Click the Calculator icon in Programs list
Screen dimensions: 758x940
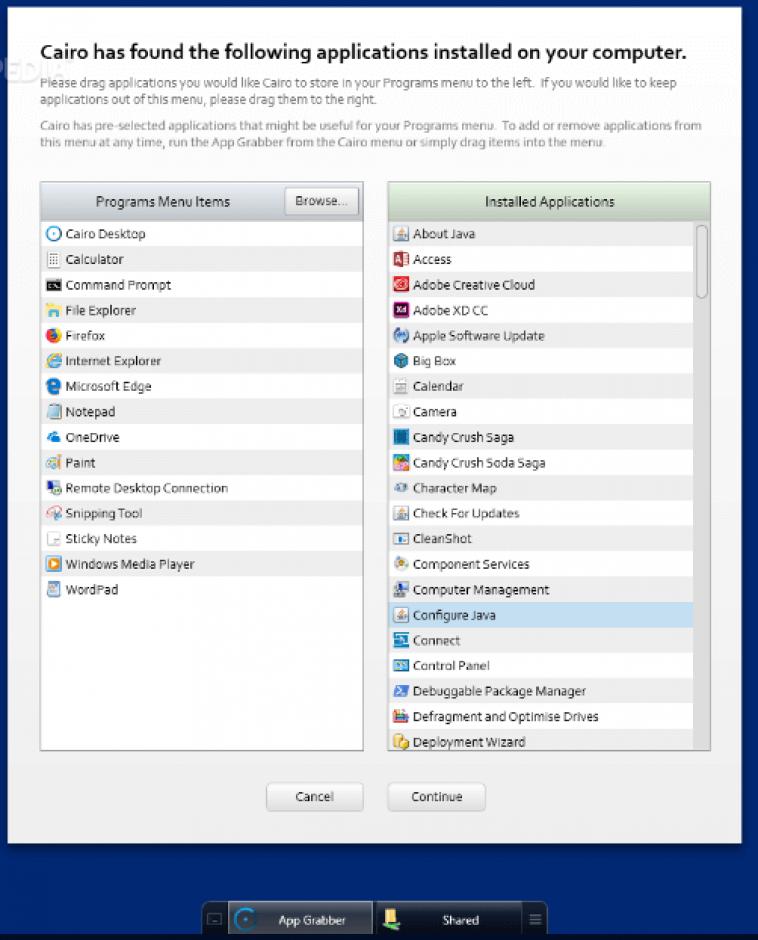53,259
